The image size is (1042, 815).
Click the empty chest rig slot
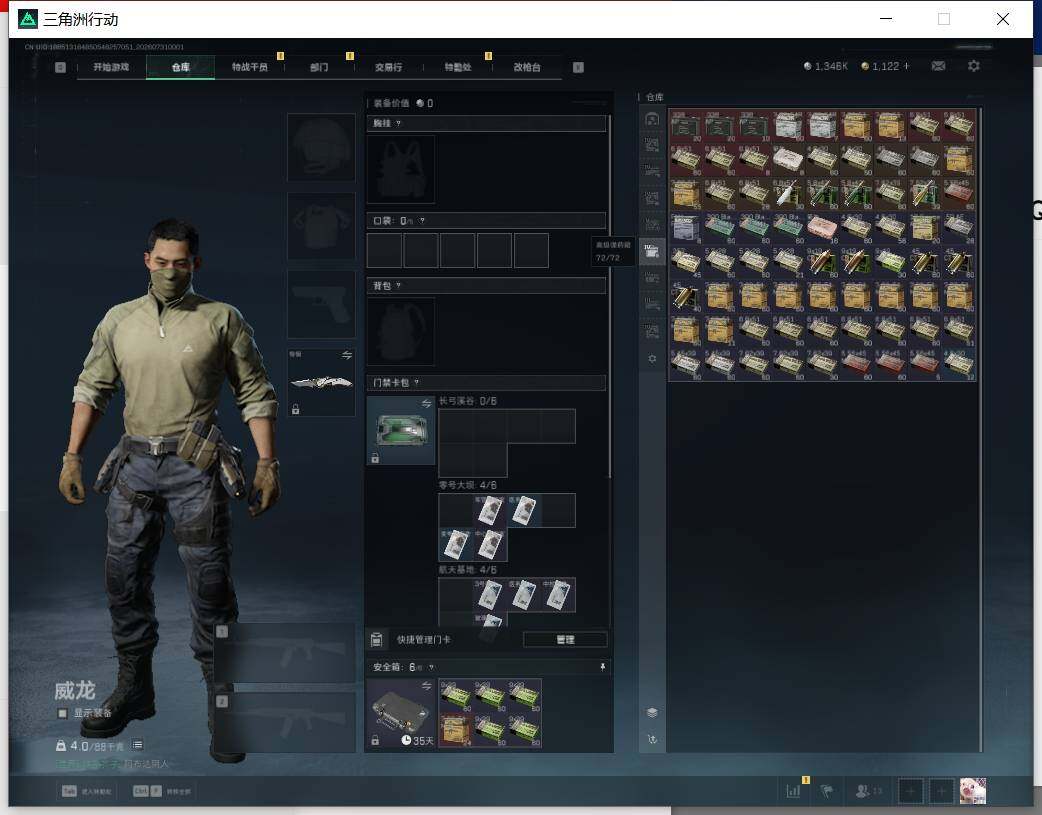click(x=401, y=170)
